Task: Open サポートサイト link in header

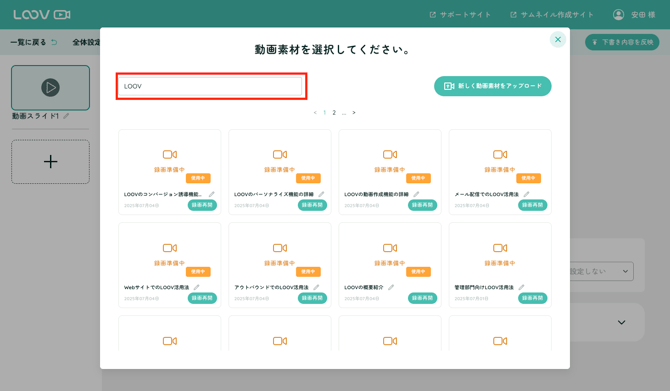Action: pos(460,15)
